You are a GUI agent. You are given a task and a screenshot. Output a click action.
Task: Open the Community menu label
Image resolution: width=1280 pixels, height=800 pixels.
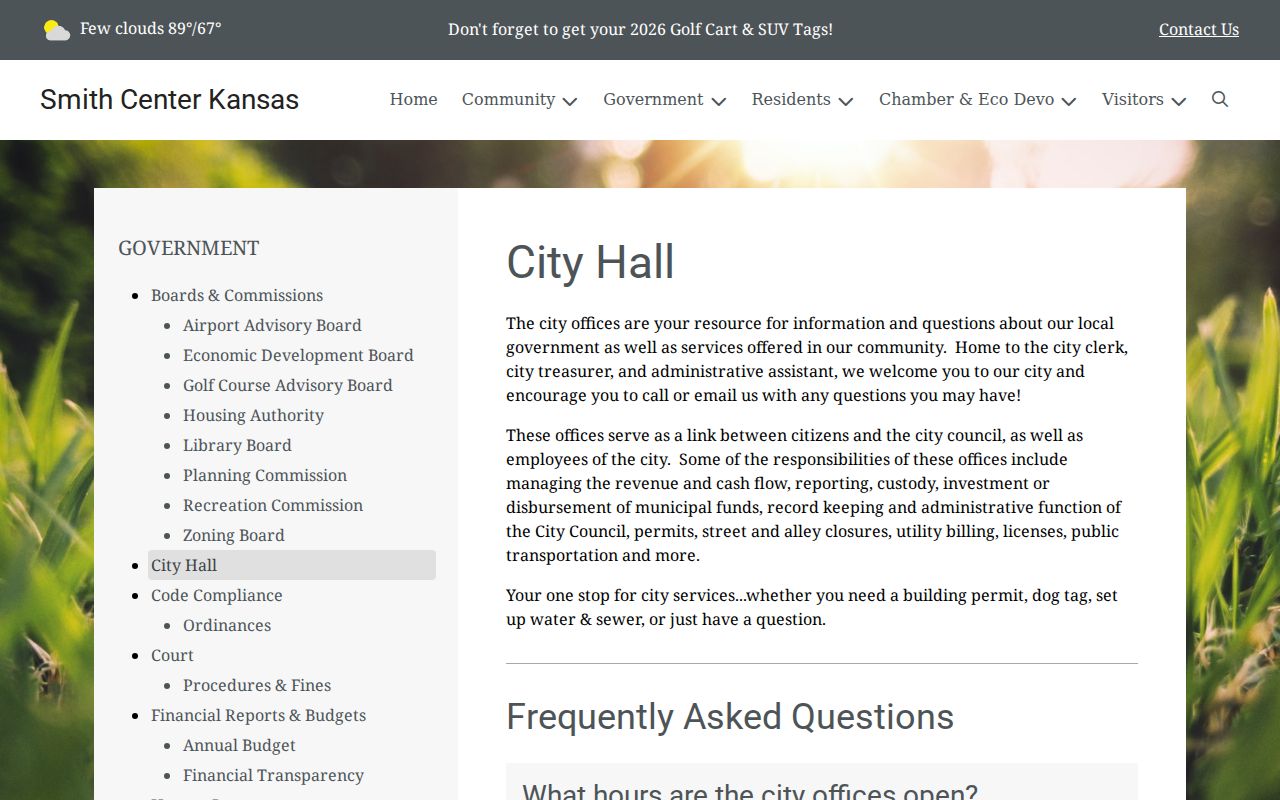point(508,99)
